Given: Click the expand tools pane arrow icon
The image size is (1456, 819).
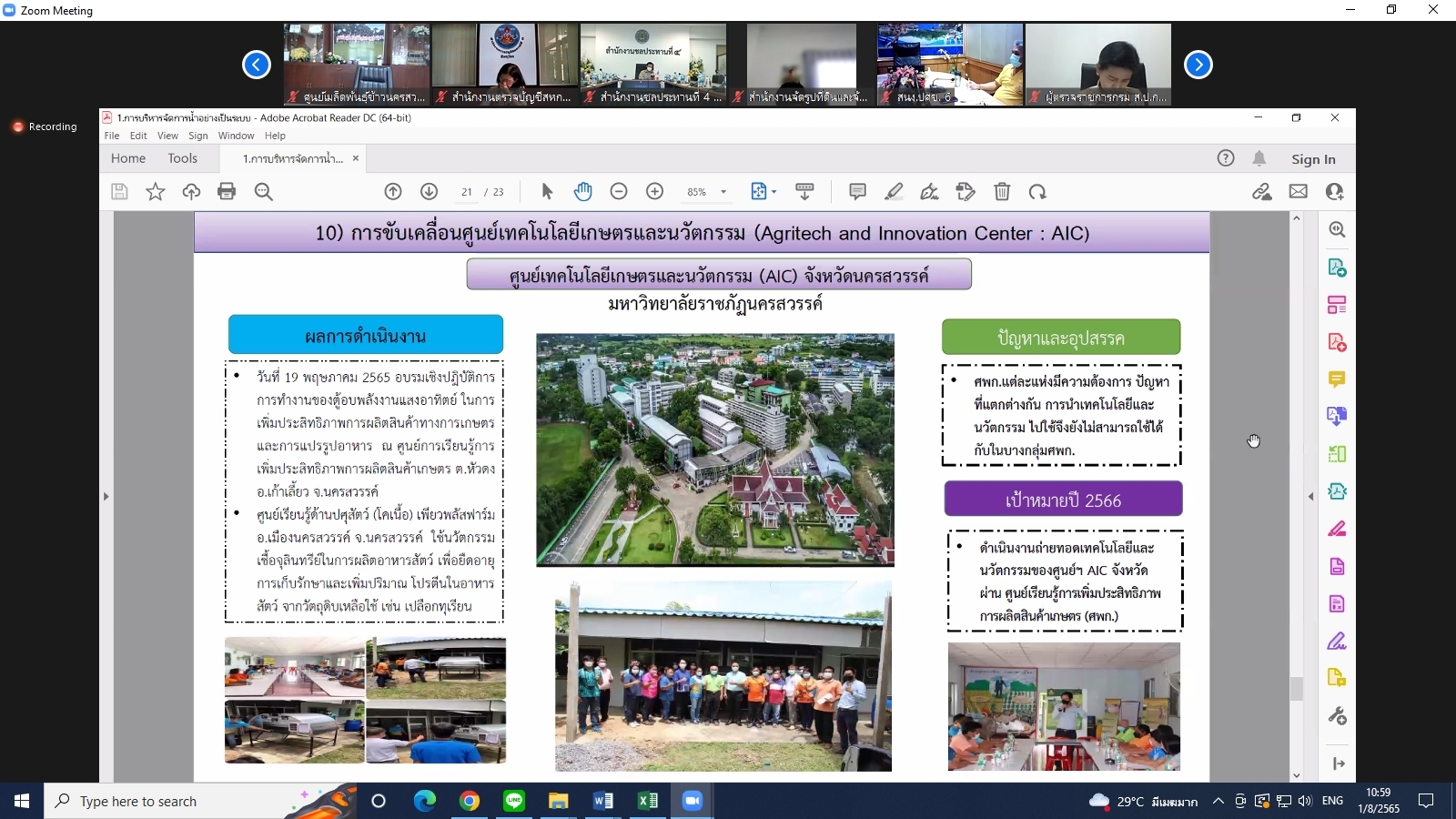Looking at the screenshot, I should click(1338, 763).
